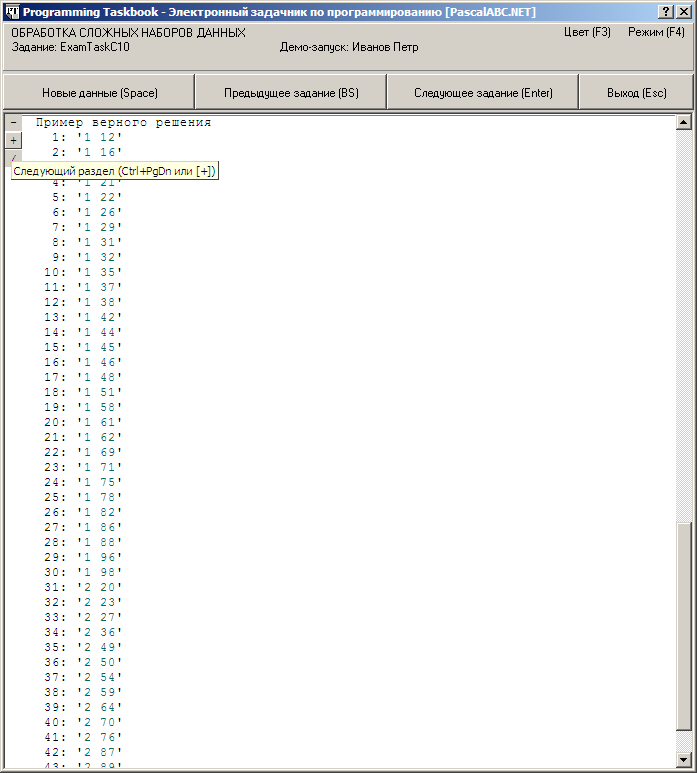This screenshot has height=773, width=697.
Task: Select line 14: '1 44'
Action: (x=83, y=332)
